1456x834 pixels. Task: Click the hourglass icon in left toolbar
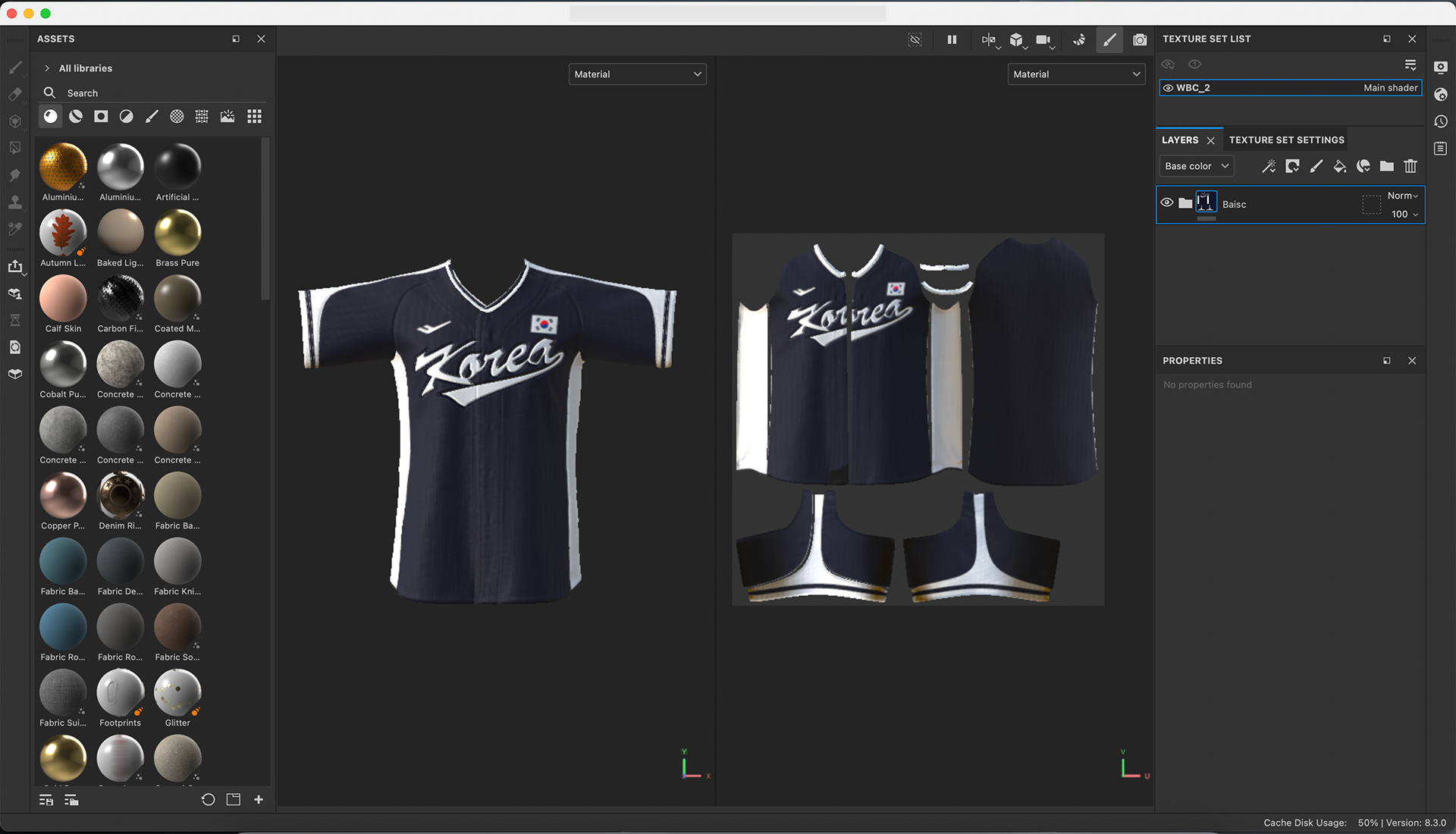point(15,320)
